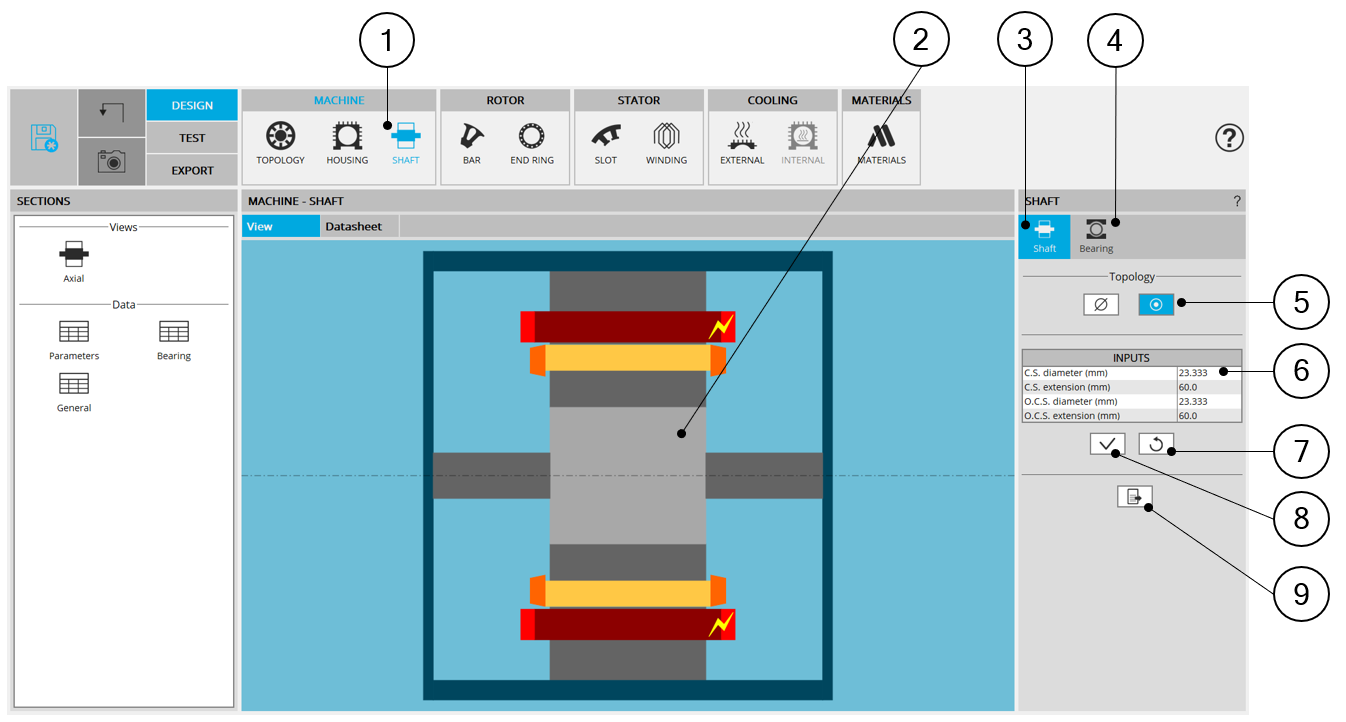Click the save project icon
1346x722 pixels.
[44, 138]
